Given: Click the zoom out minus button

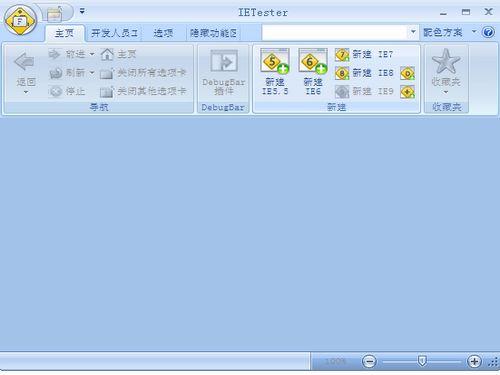Looking at the screenshot, I should point(369,361).
